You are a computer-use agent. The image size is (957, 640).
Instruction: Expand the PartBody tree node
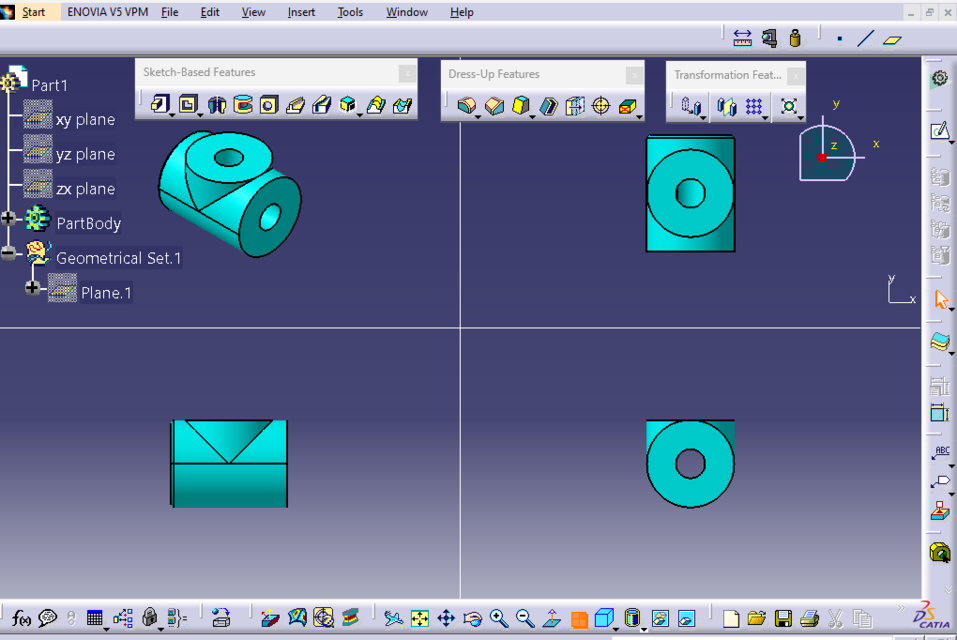(8, 218)
